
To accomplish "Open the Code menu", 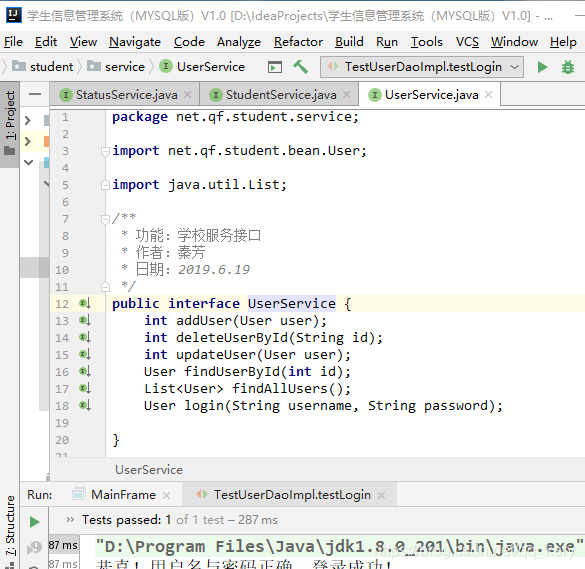I will pos(189,42).
